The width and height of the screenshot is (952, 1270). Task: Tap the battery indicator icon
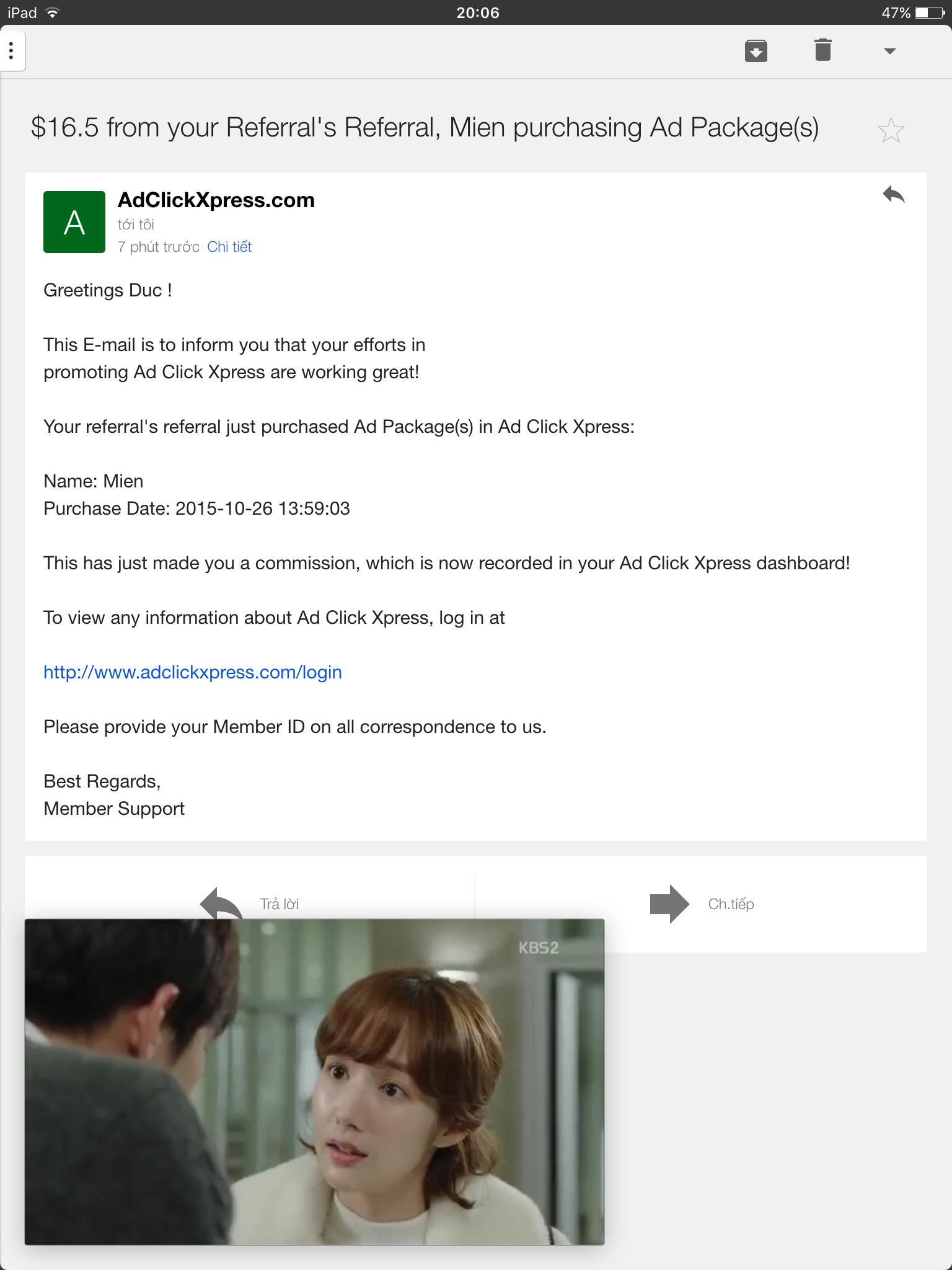pos(930,12)
